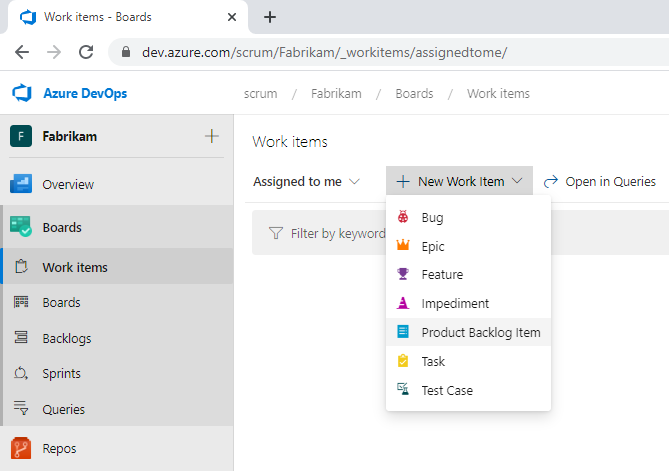The image size is (669, 471).
Task: Open the Fabrikam project name
Action: [x=70, y=137]
